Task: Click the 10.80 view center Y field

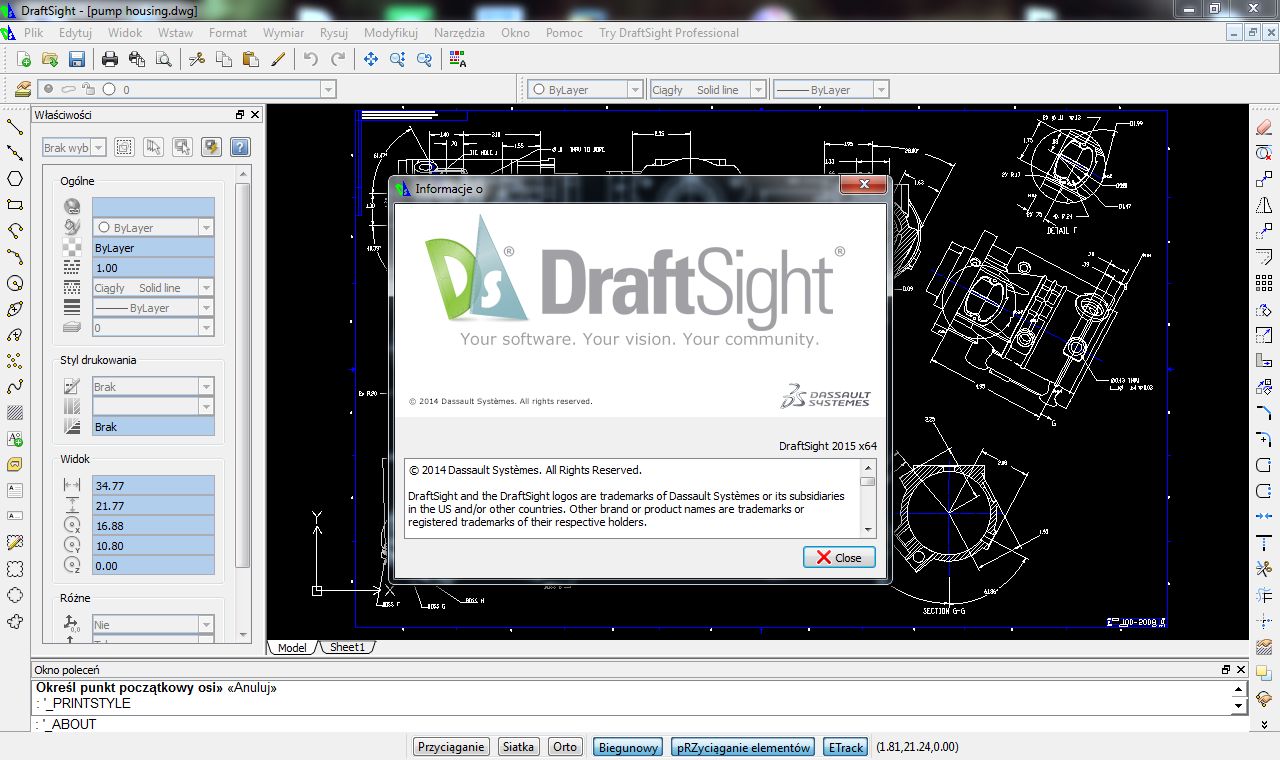Action: pyautogui.click(x=153, y=545)
